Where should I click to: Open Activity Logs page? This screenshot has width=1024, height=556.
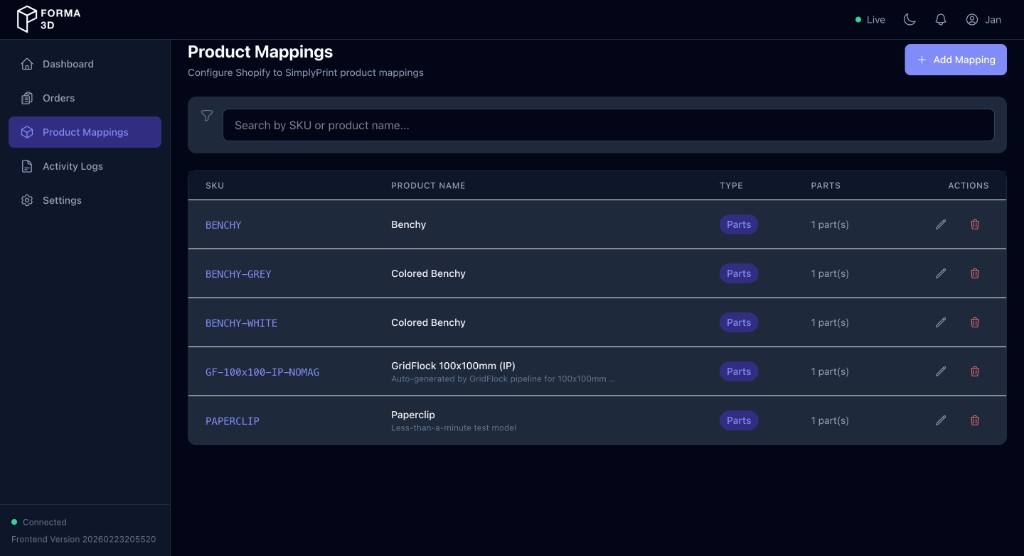[85, 166]
